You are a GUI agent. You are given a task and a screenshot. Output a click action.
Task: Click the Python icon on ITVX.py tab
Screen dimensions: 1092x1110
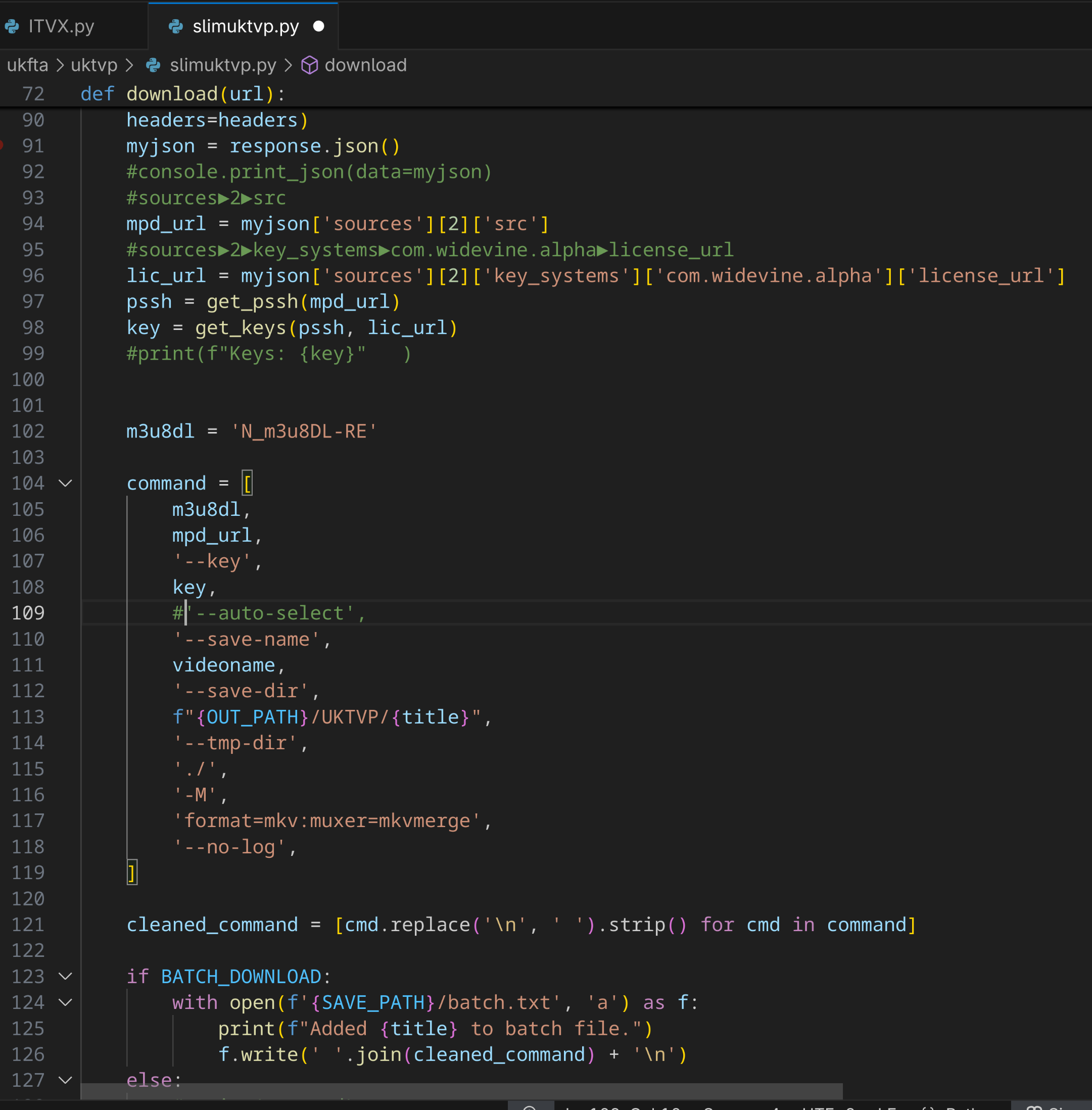point(12,26)
